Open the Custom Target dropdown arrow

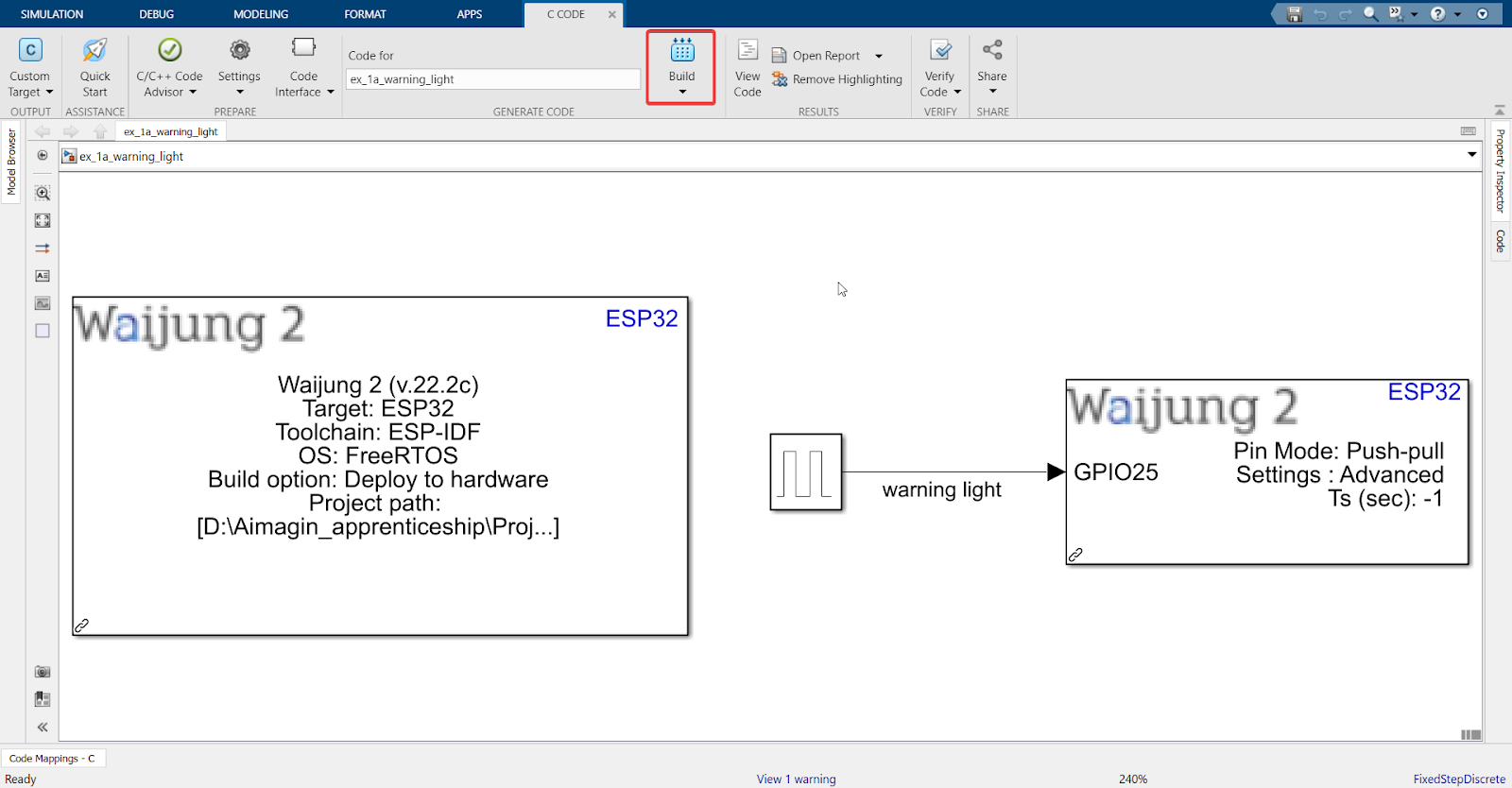49,93
